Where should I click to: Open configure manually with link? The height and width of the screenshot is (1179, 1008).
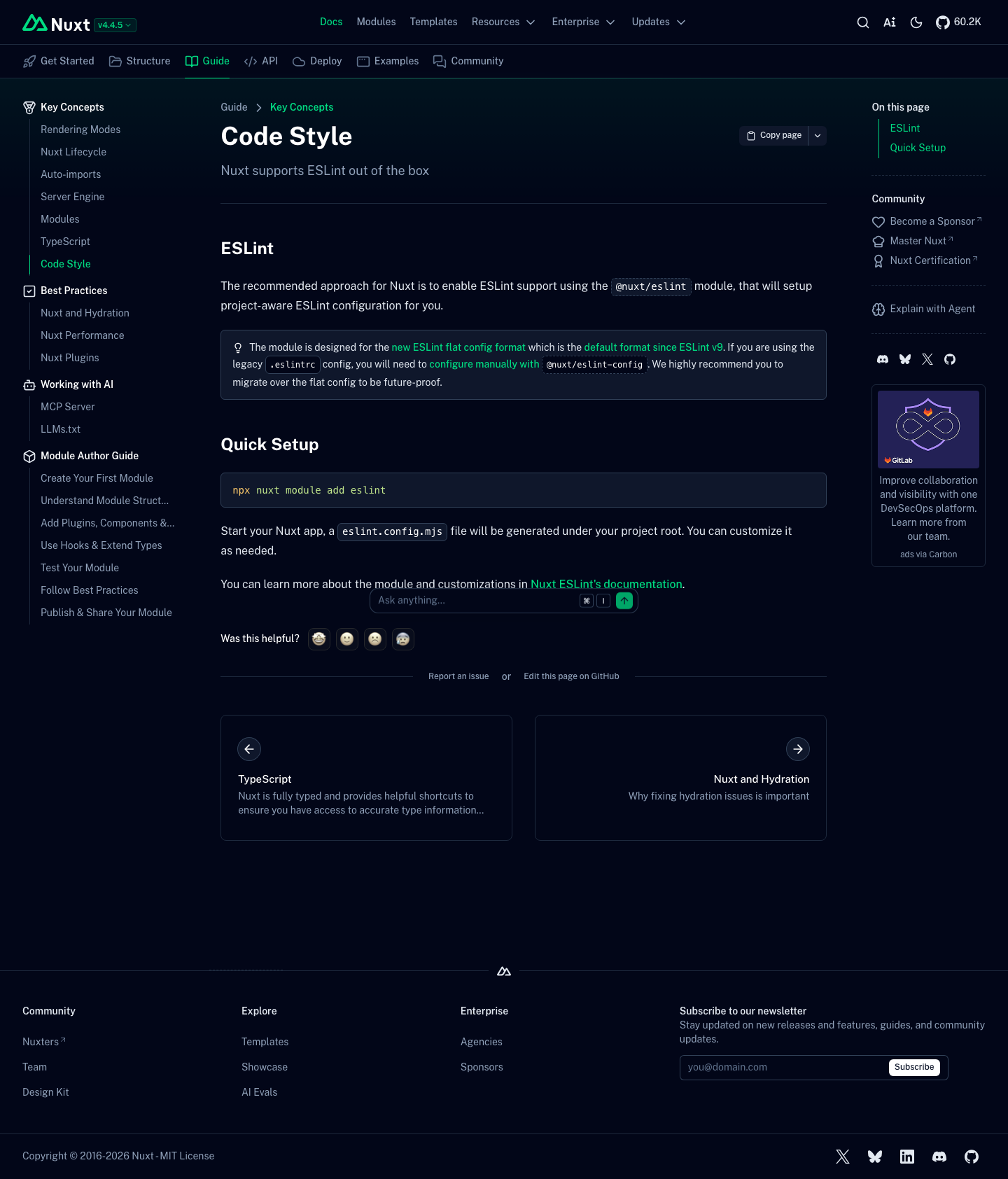pos(484,365)
